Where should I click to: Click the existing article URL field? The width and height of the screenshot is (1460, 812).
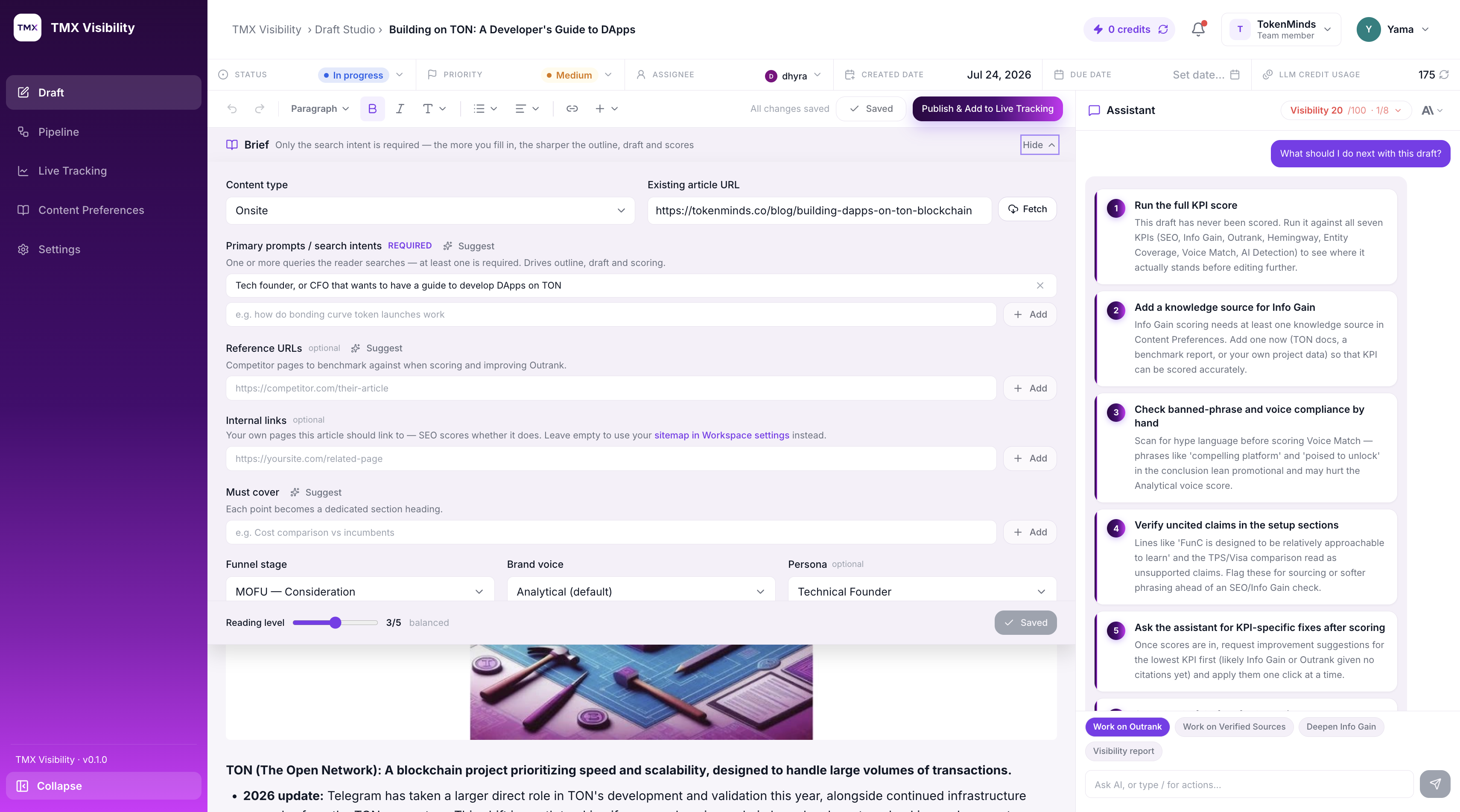(820, 211)
